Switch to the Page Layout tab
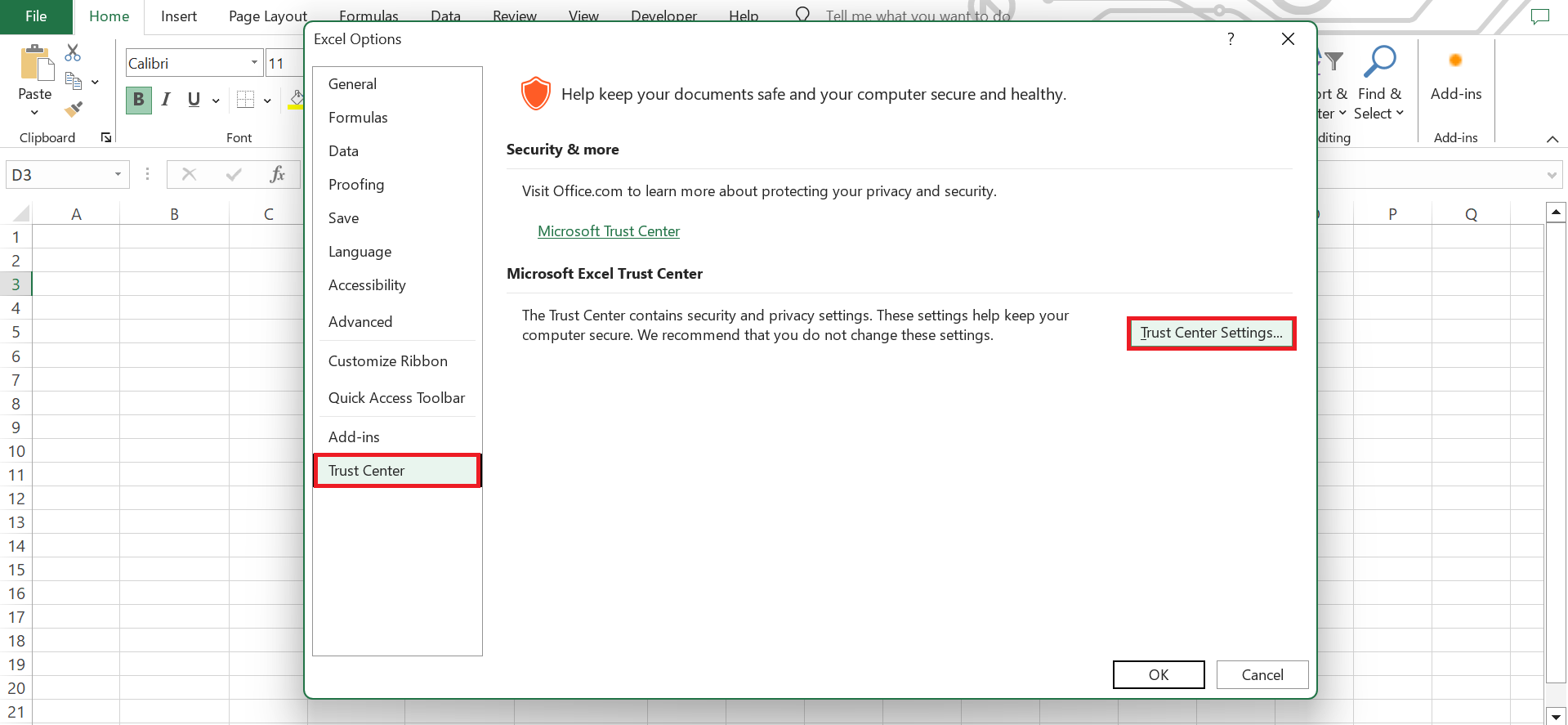Viewport: 1568px width, 725px height. click(268, 16)
